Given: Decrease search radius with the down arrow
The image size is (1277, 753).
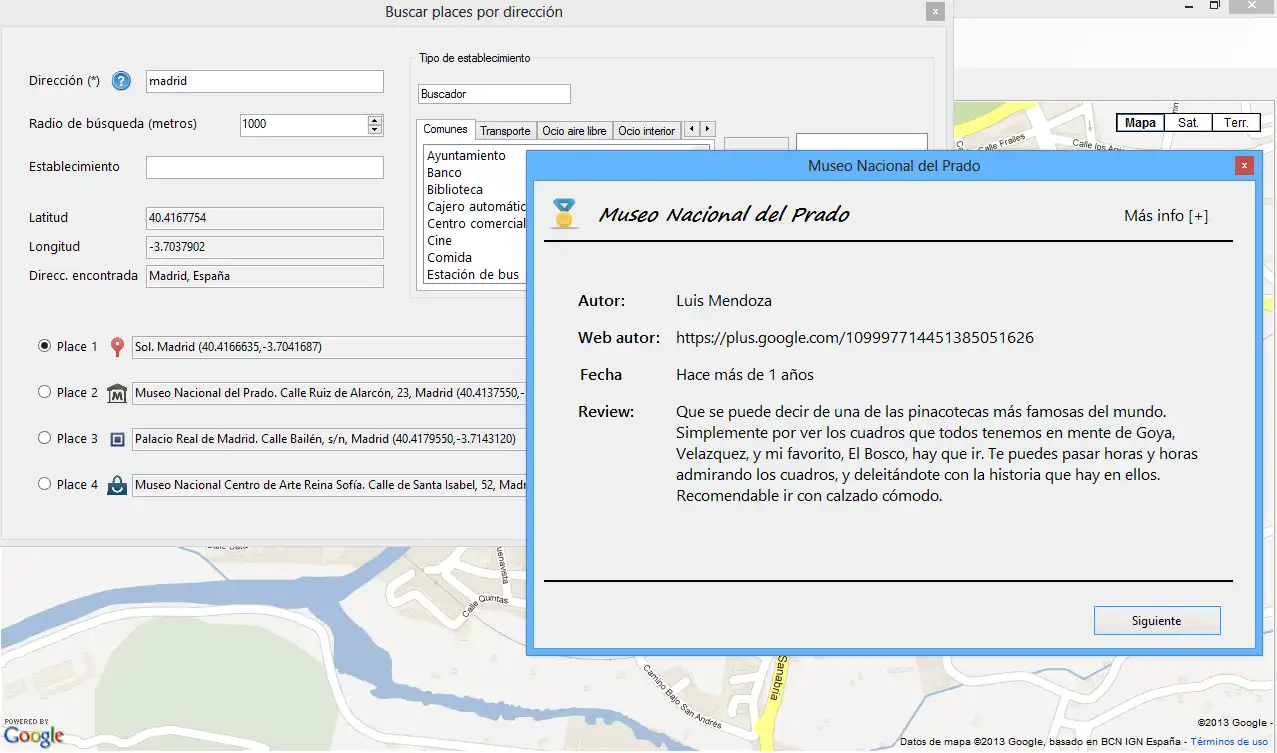Looking at the screenshot, I should click(x=375, y=130).
